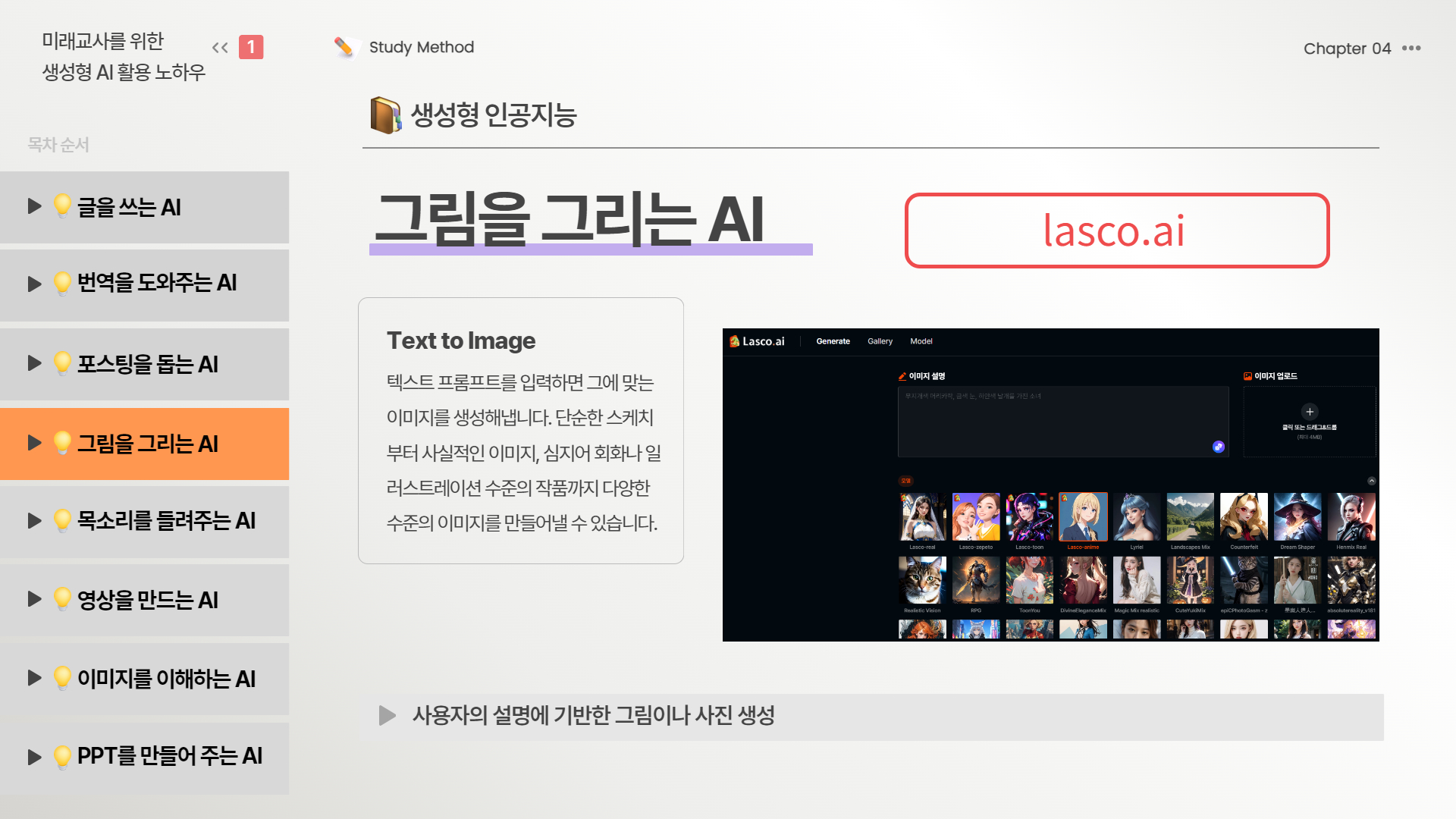Click the Chapter 04 text
This screenshot has height=819, width=1456.
pyautogui.click(x=1347, y=49)
